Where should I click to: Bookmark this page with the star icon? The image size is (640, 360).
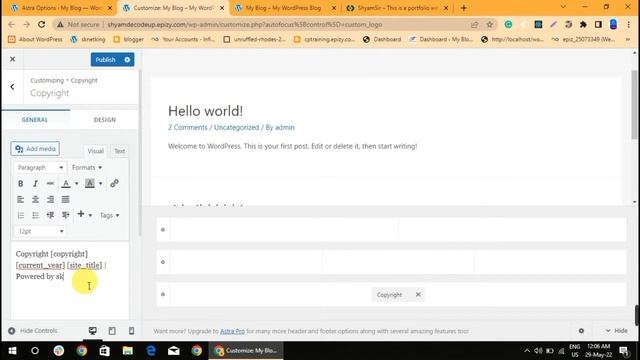coord(489,24)
